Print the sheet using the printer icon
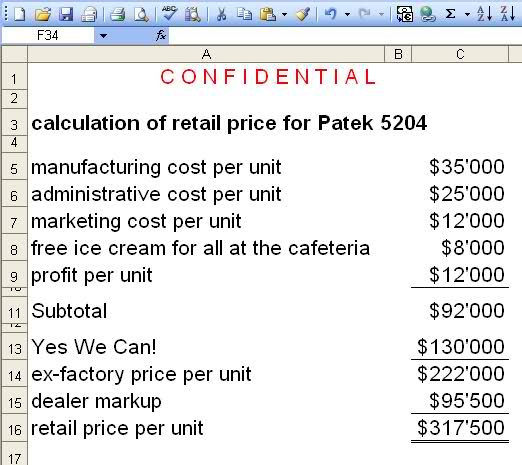 click(117, 14)
